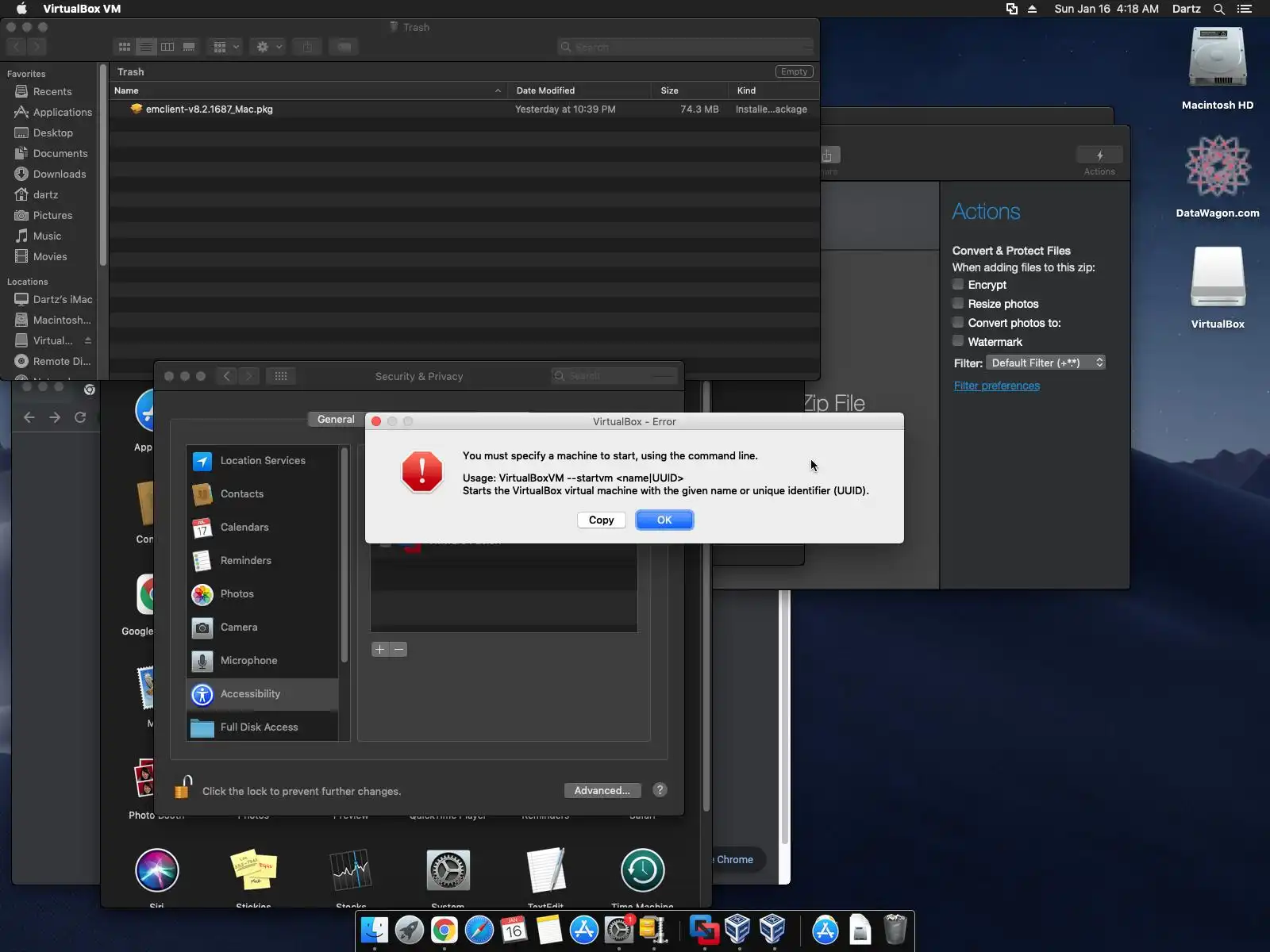1270x952 pixels.
Task: Click OK in the VirtualBox error dialog
Action: pyautogui.click(x=664, y=520)
